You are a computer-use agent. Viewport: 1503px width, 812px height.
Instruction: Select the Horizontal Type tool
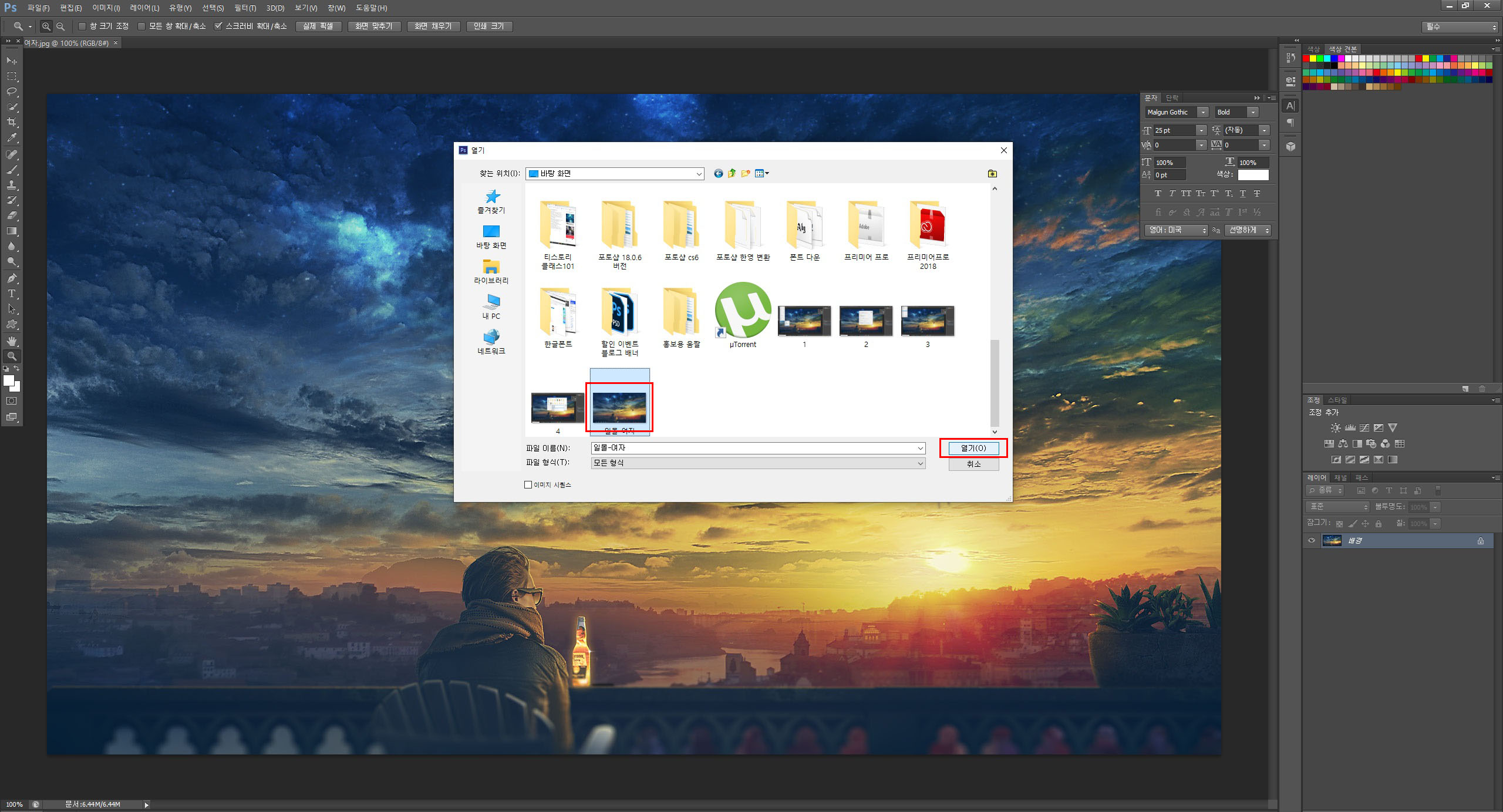point(12,294)
